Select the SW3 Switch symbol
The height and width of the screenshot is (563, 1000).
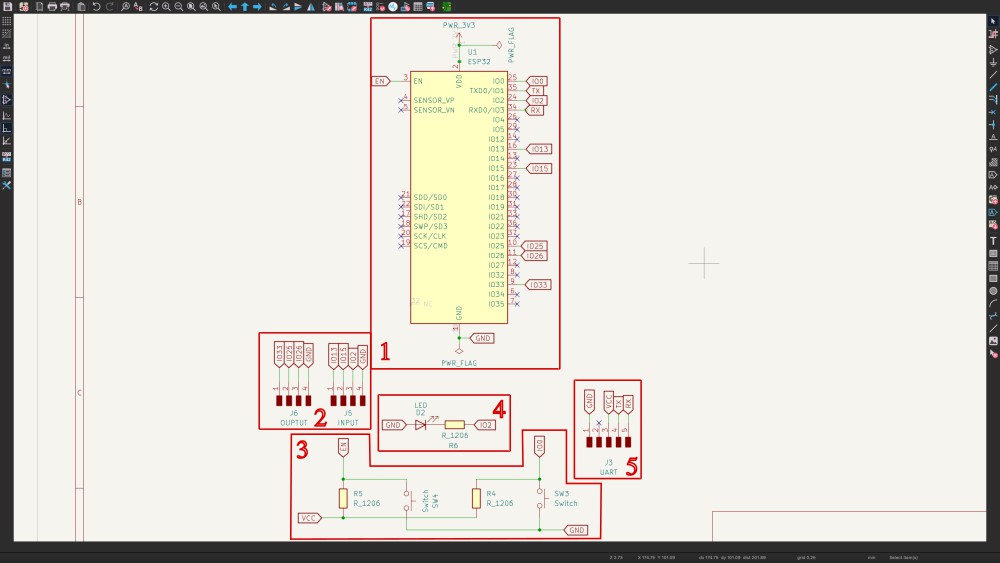pos(540,499)
